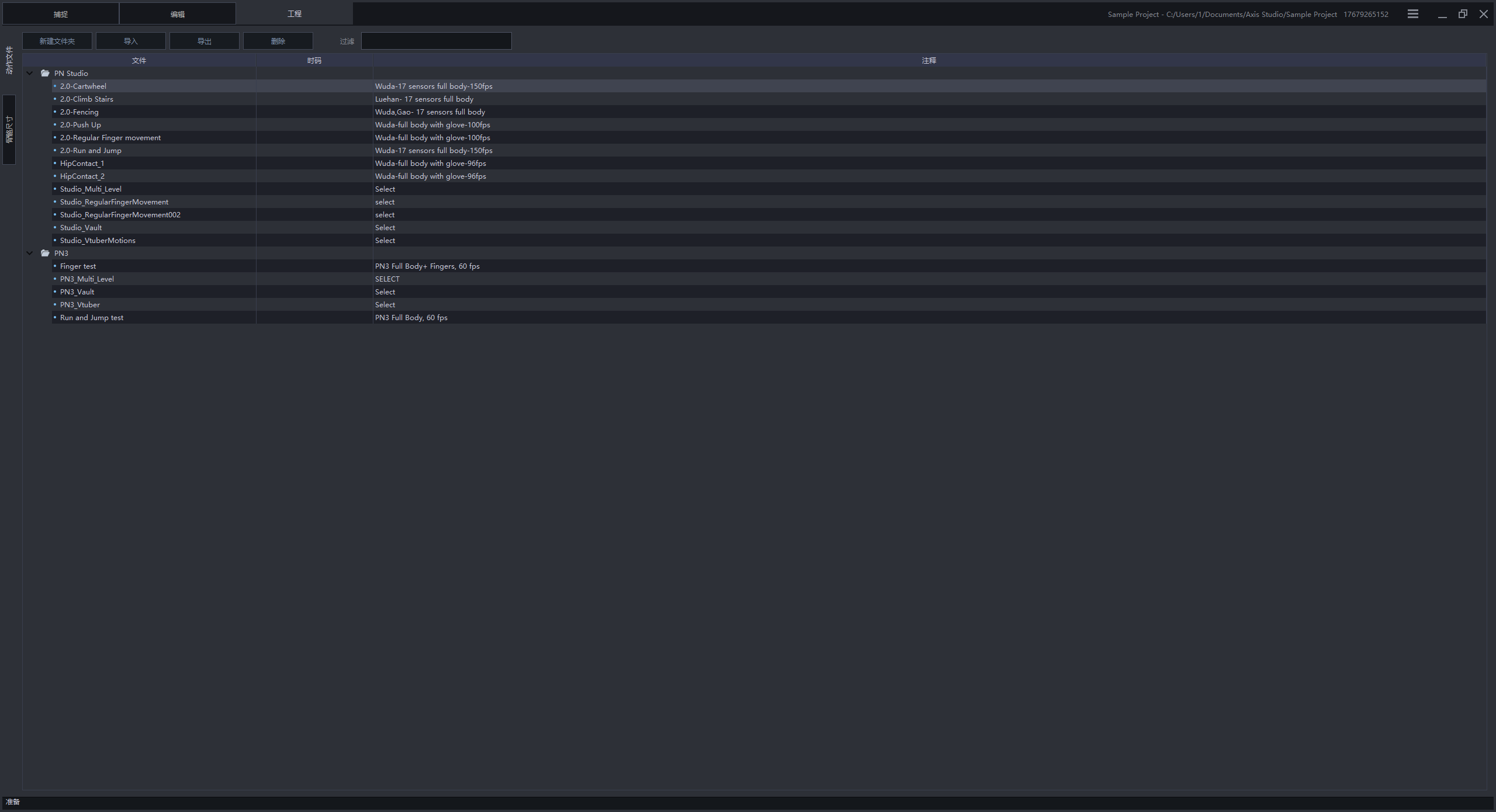The width and height of the screenshot is (1496, 812).
Task: Click the 新建文件夹 button
Action: point(57,41)
